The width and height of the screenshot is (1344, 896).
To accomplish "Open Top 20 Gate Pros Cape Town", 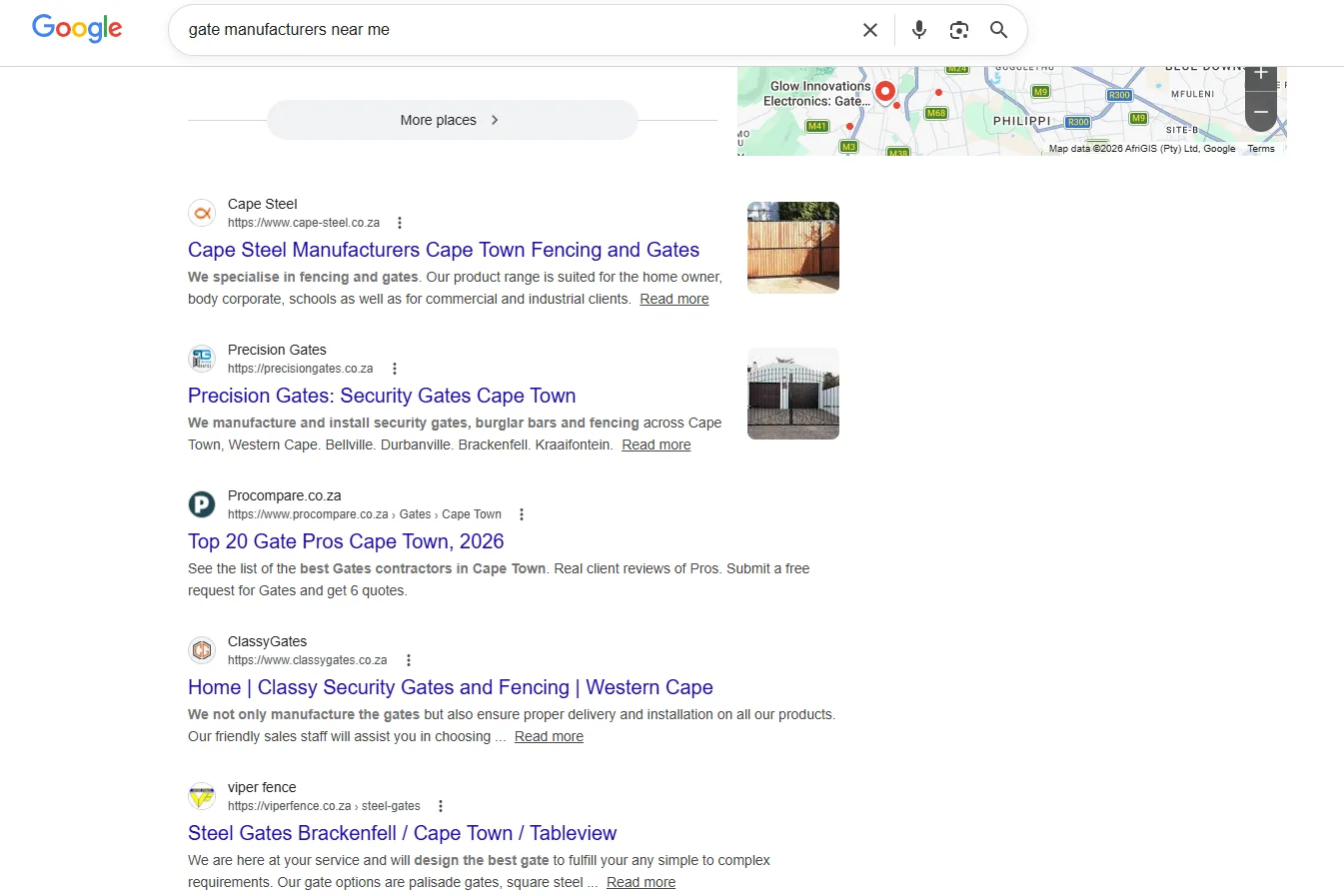I will tap(346, 541).
